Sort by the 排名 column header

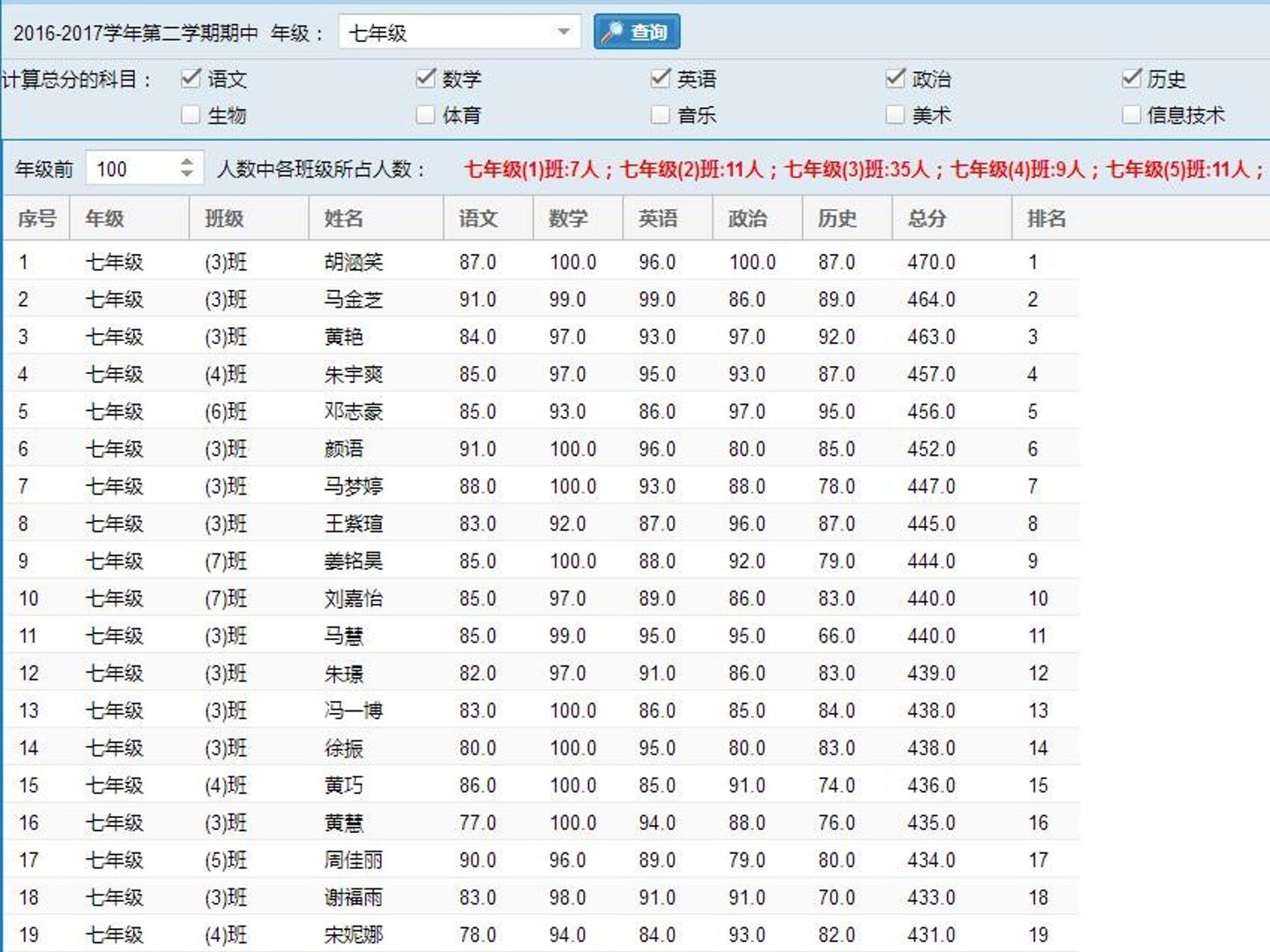(1045, 218)
